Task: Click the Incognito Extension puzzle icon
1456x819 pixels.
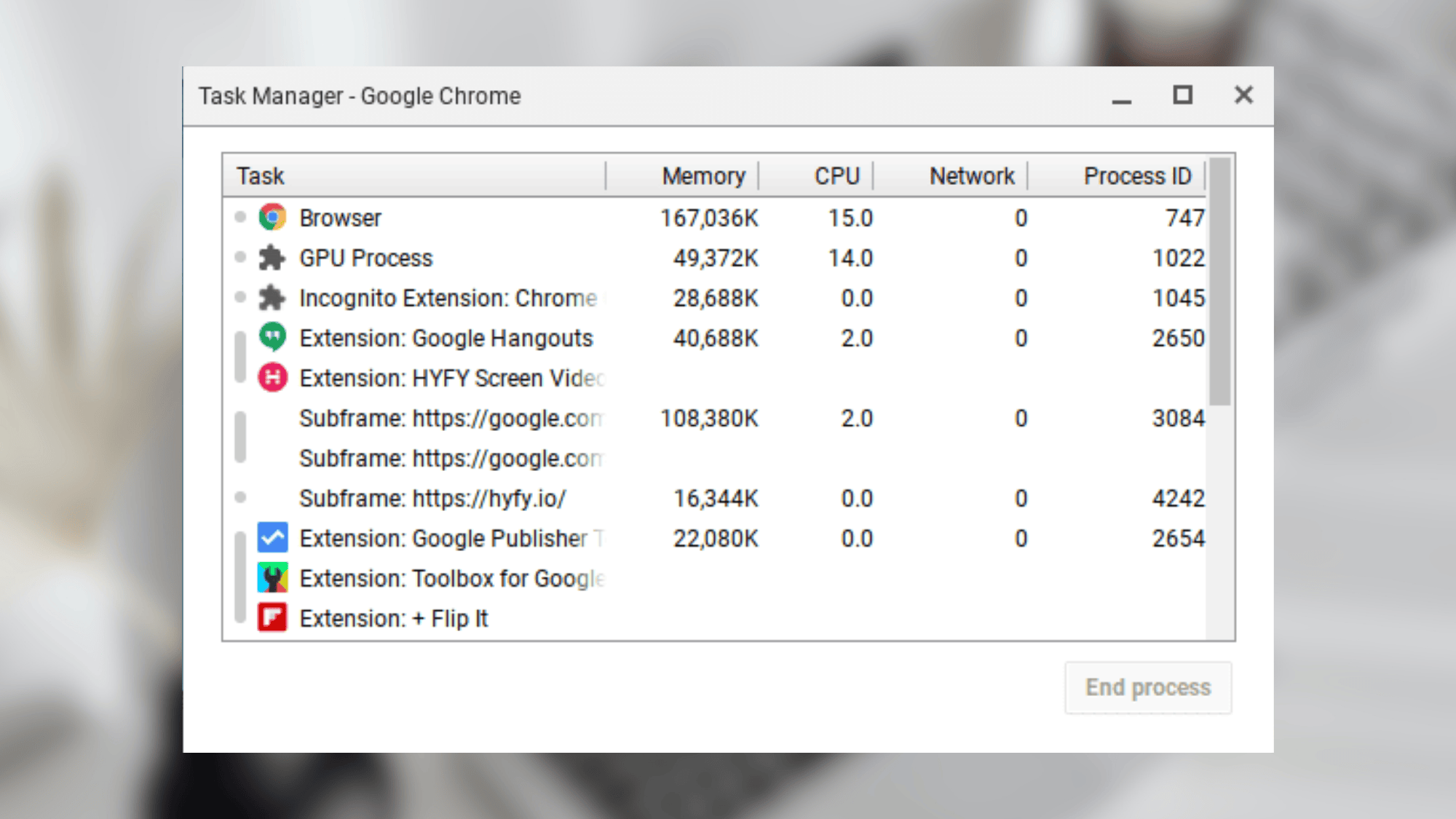Action: click(x=272, y=297)
